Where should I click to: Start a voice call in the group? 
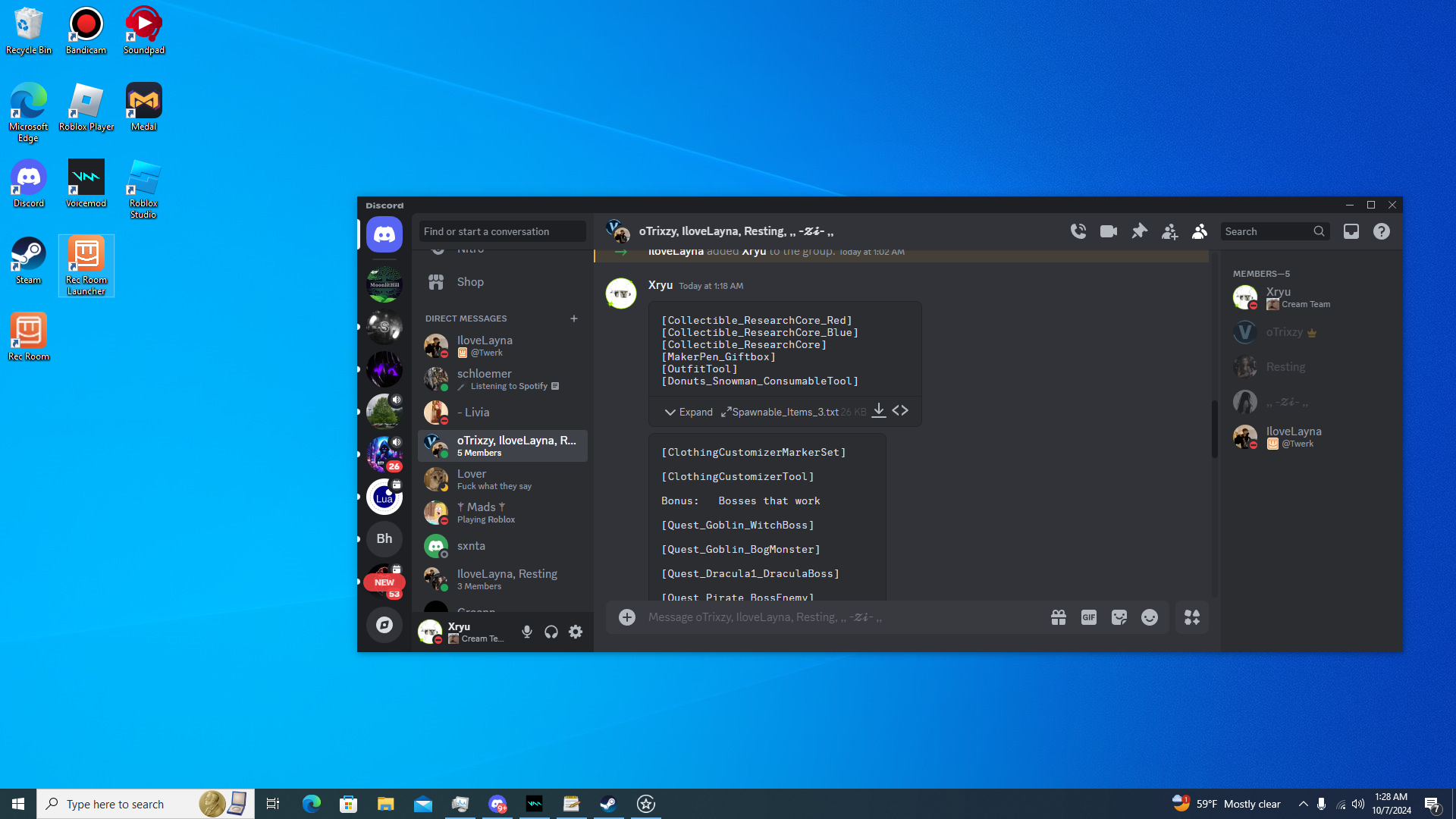point(1078,231)
